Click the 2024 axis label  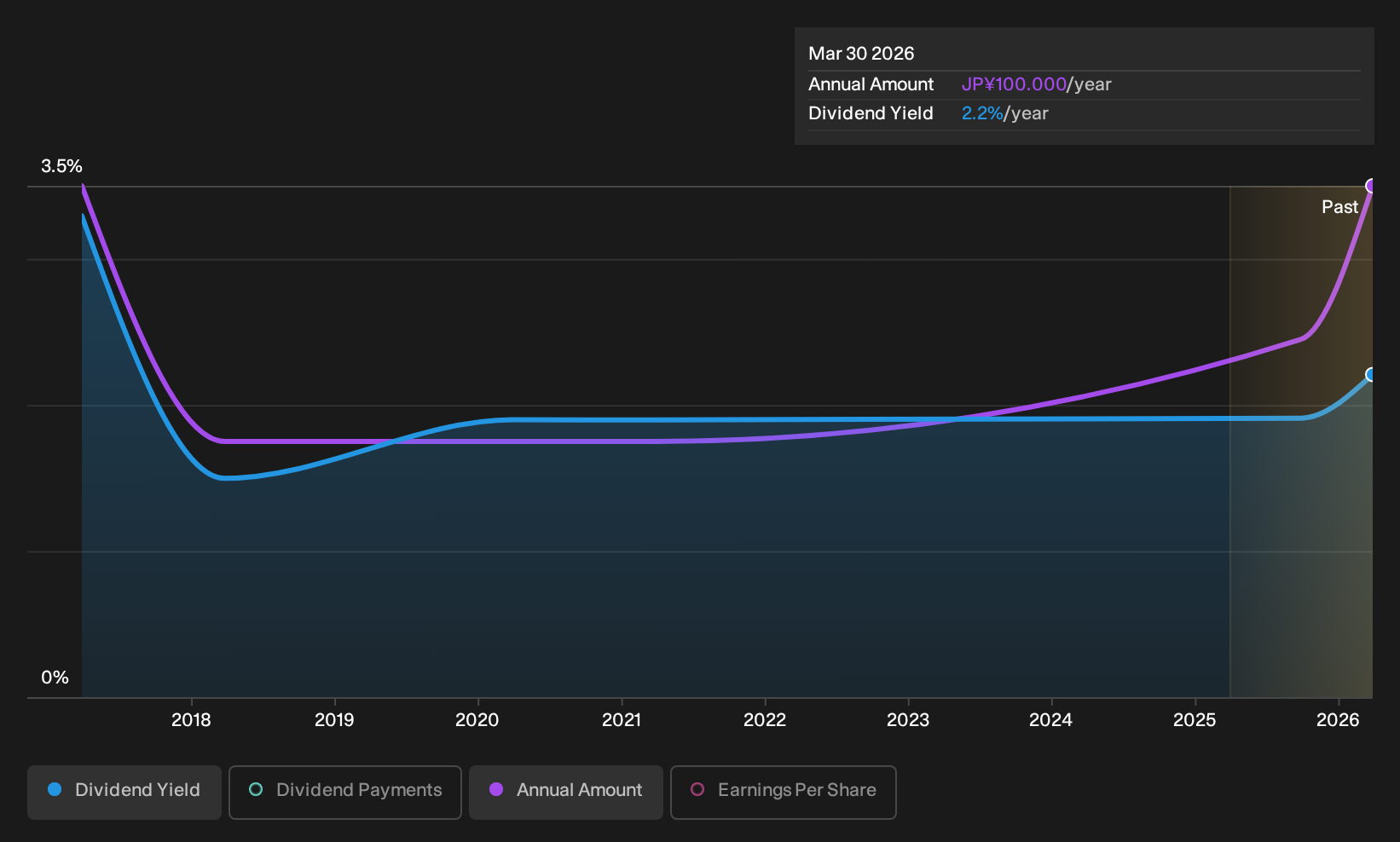[x=1051, y=720]
